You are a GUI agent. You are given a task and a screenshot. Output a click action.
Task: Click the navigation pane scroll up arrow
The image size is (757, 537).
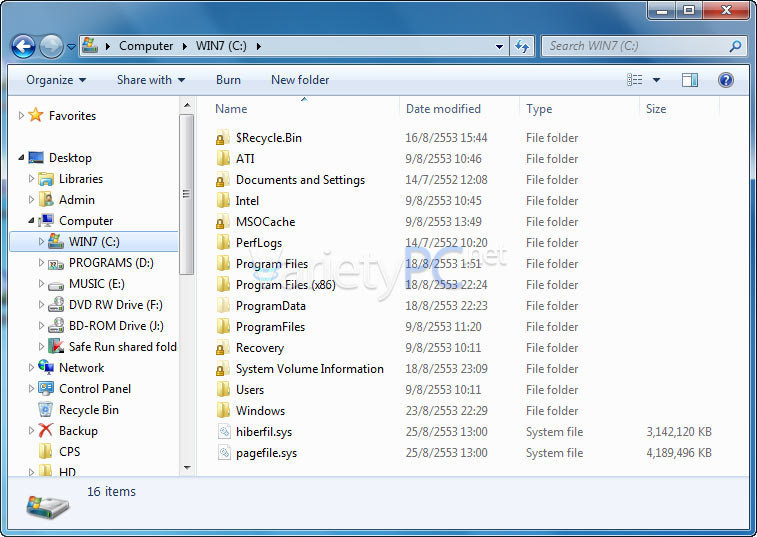pos(187,105)
